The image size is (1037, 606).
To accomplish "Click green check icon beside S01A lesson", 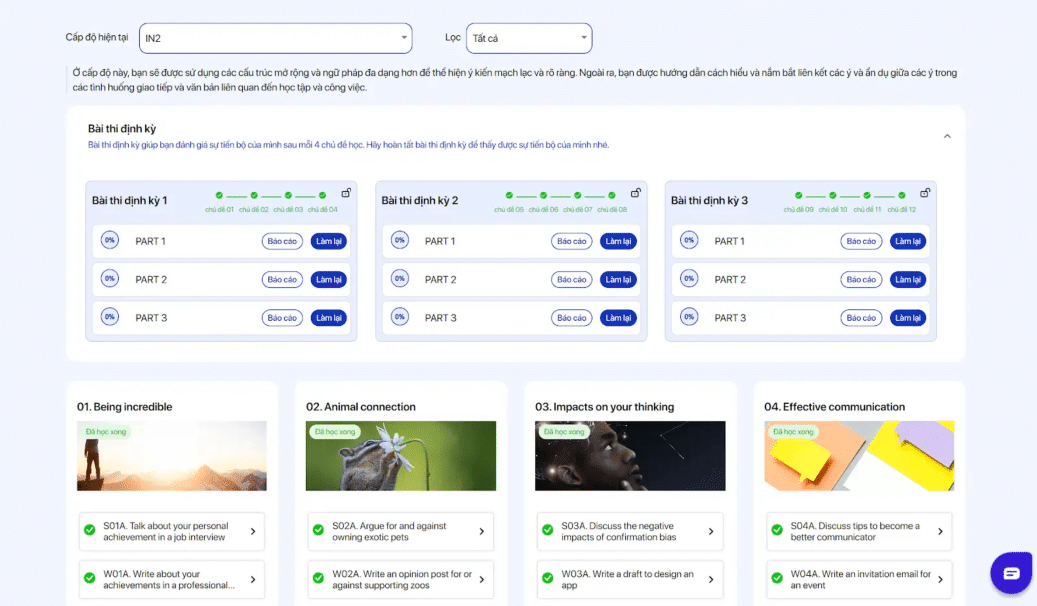I will 89,531.
